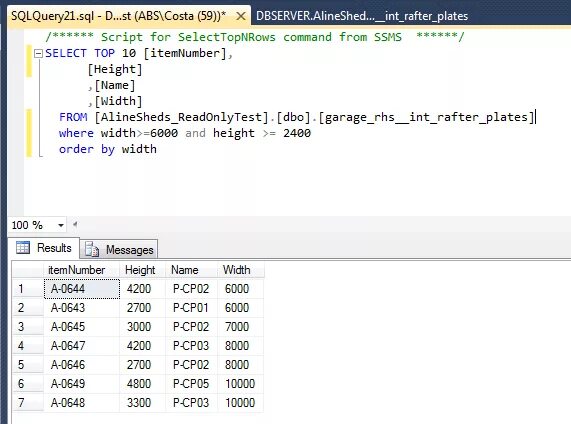Close the SQLQuery21.sql tab
571x424 pixels.
click(x=240, y=16)
